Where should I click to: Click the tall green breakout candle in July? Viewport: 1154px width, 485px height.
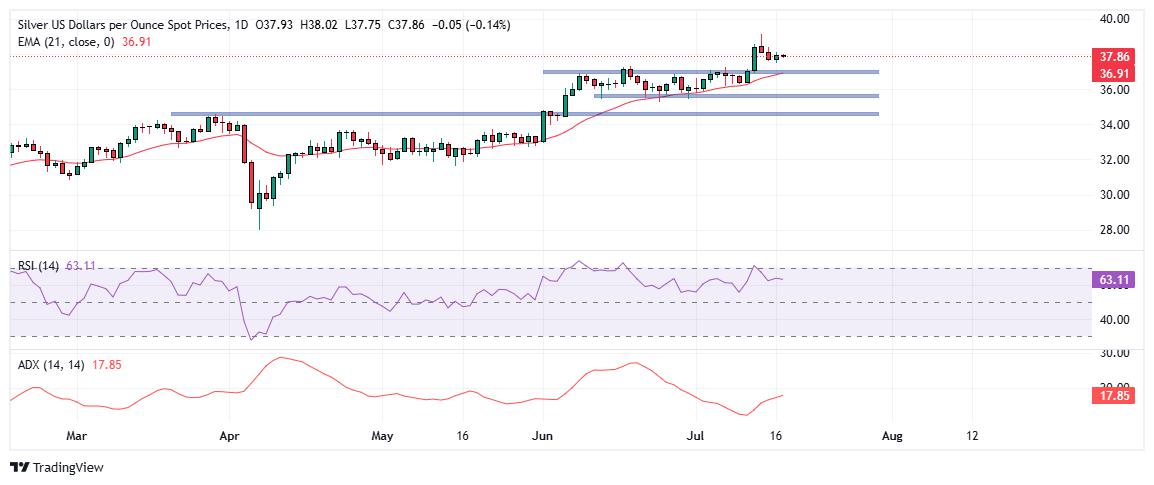[754, 58]
